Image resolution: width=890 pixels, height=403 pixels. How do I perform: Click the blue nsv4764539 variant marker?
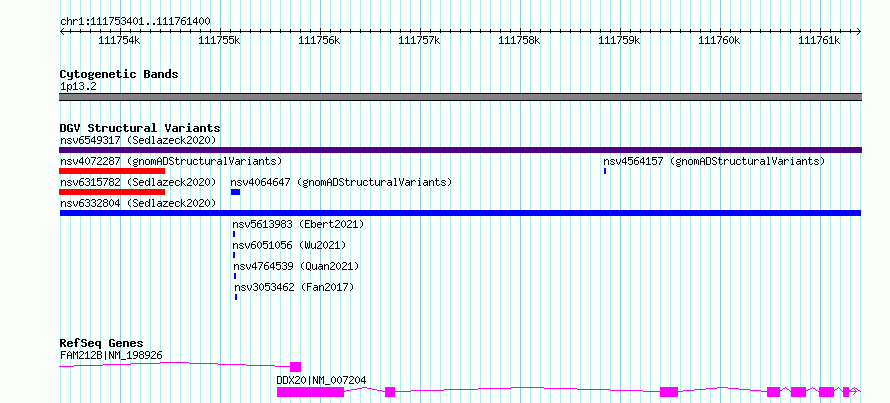click(235, 276)
